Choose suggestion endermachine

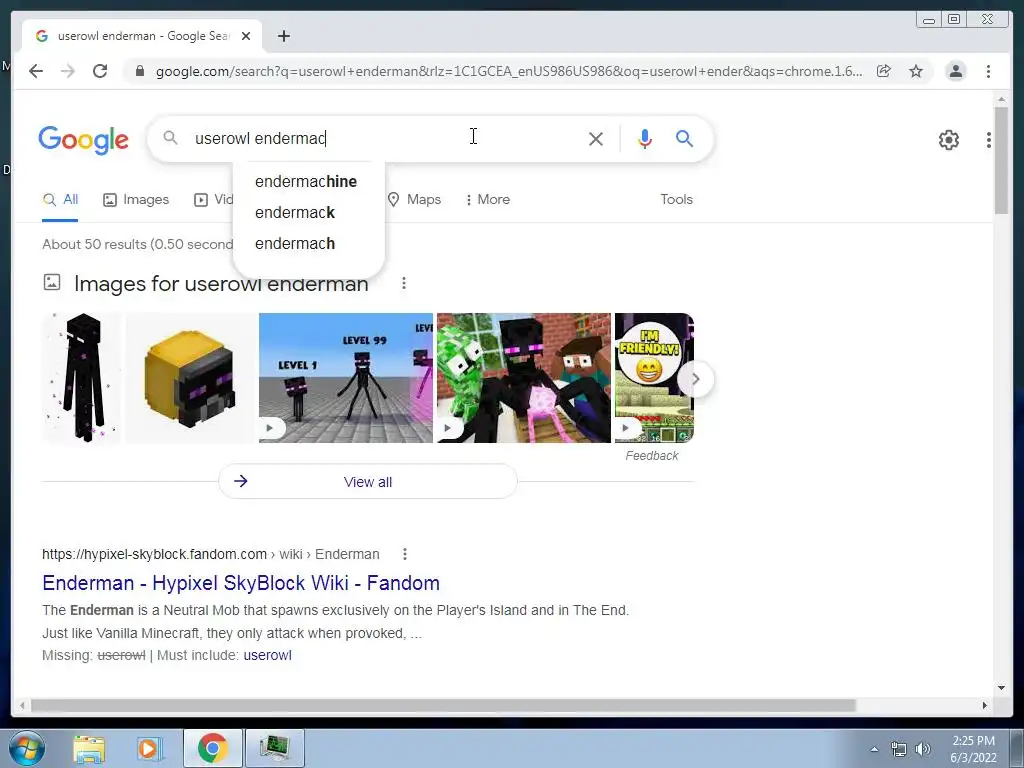click(x=306, y=182)
